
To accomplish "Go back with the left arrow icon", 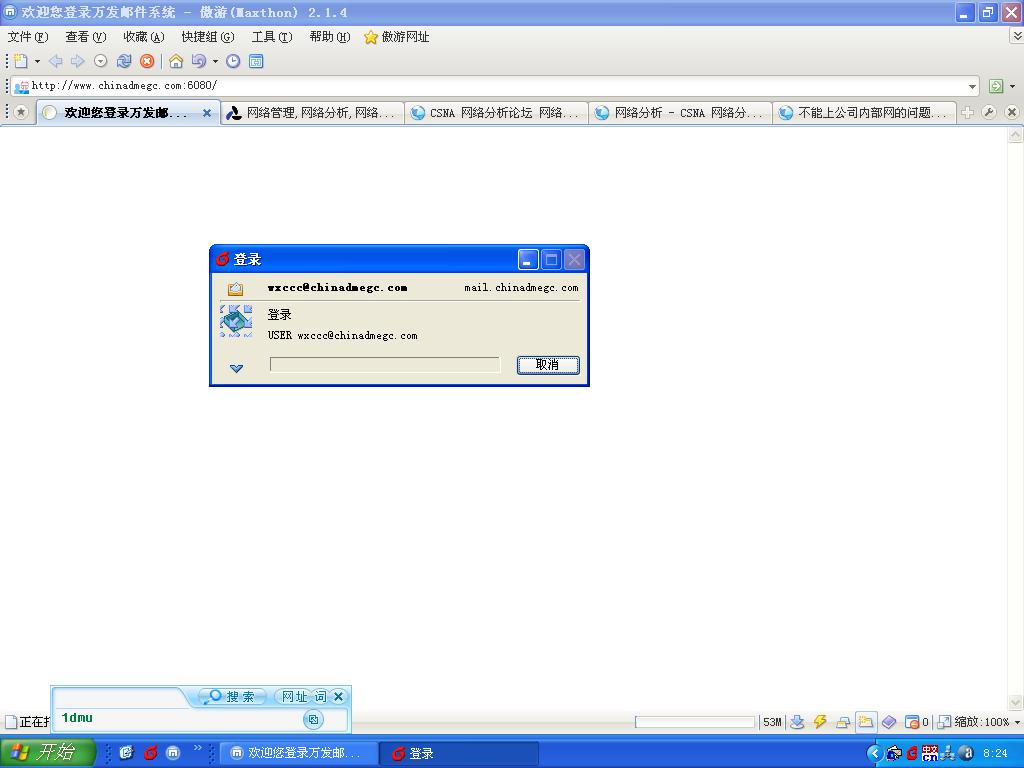I will click(x=56, y=61).
